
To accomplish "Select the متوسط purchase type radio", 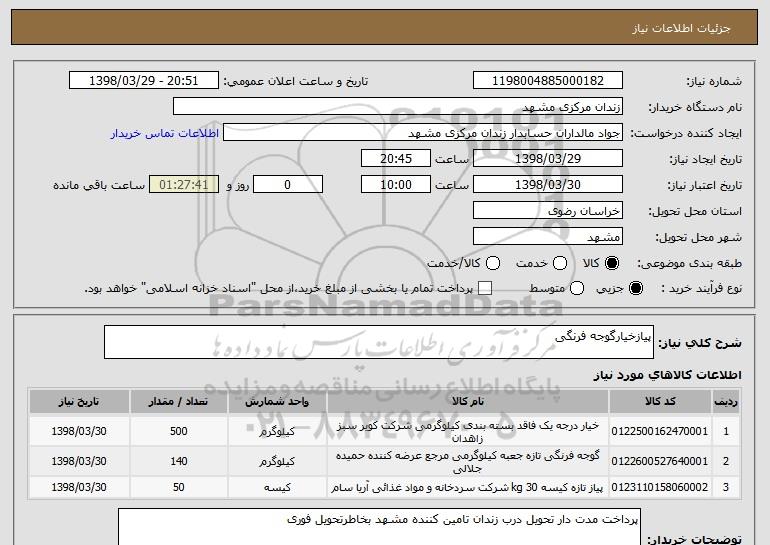I will [x=577, y=289].
